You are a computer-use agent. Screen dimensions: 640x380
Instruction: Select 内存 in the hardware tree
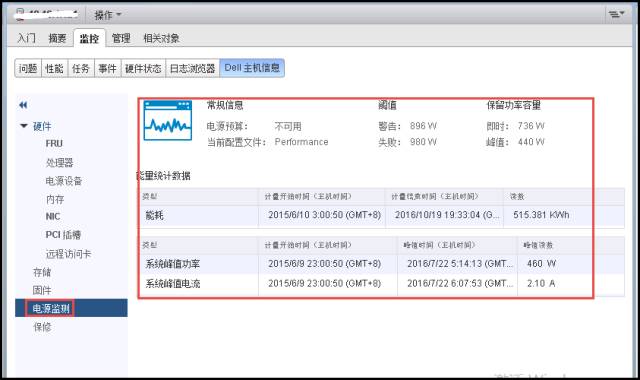(55, 199)
